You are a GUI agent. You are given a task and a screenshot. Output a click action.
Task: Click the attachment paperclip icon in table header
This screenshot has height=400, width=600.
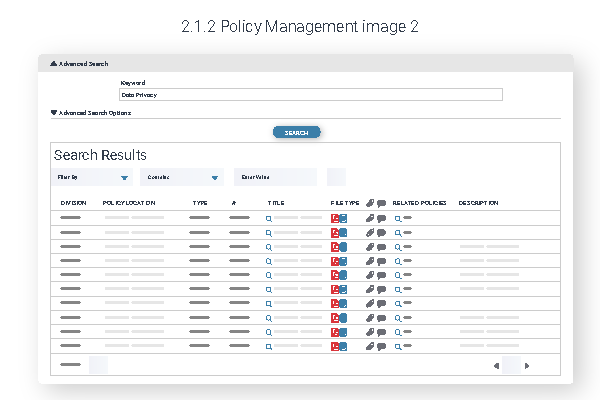370,203
